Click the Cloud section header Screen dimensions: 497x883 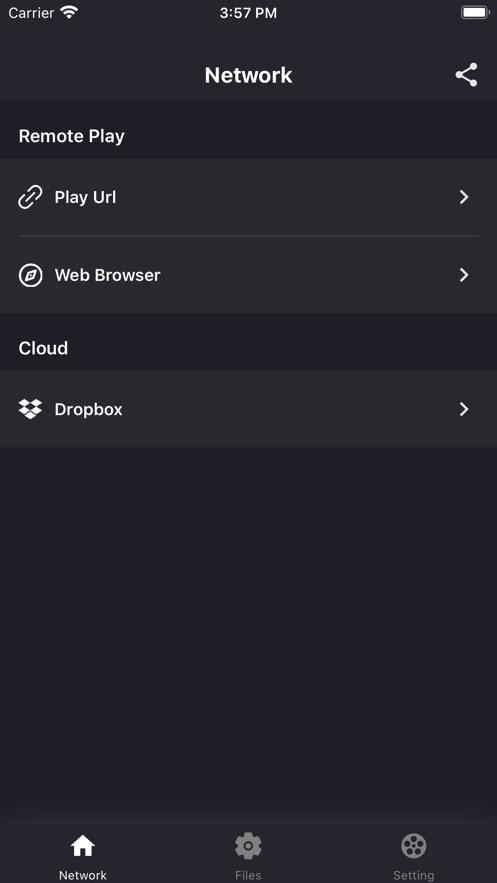[x=43, y=348]
